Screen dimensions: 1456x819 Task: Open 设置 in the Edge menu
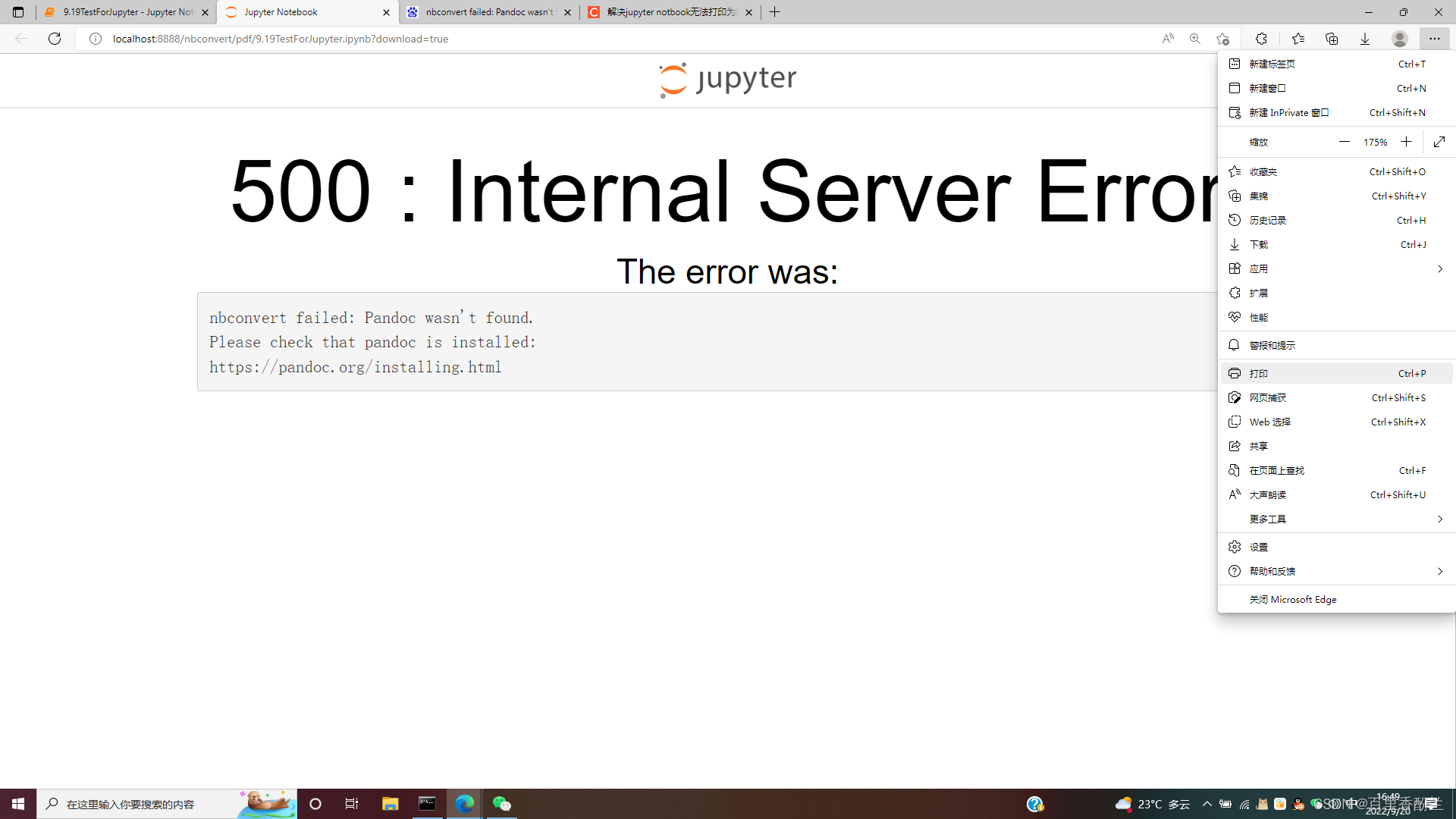tap(1259, 547)
